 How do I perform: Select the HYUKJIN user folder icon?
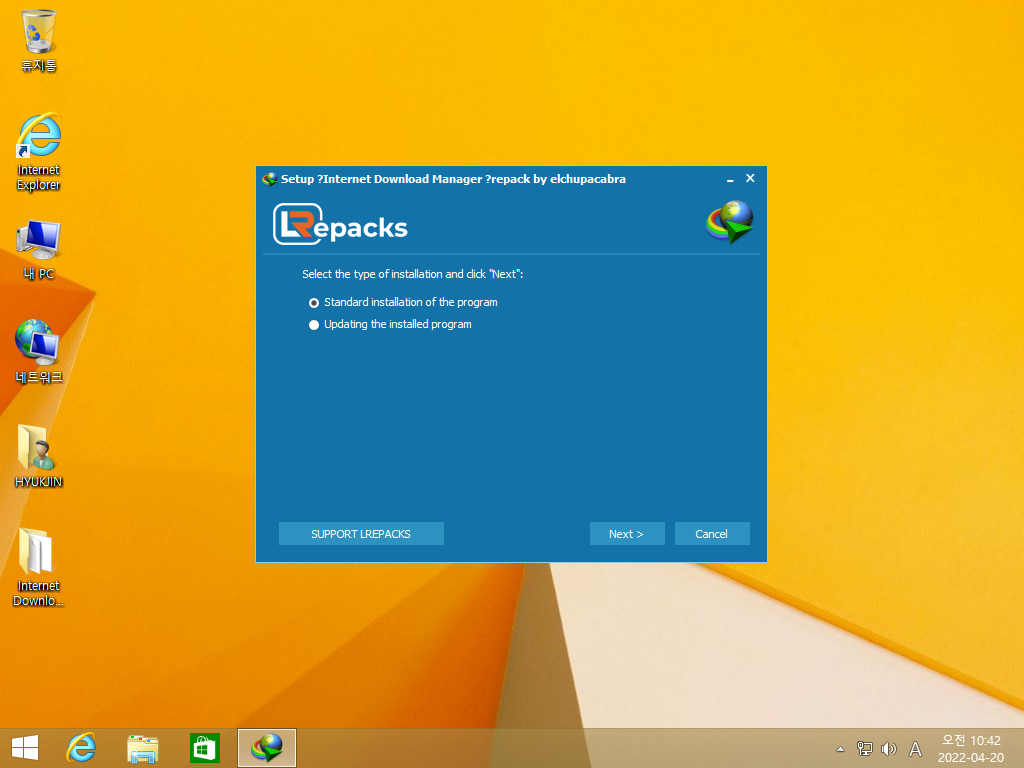[39, 456]
